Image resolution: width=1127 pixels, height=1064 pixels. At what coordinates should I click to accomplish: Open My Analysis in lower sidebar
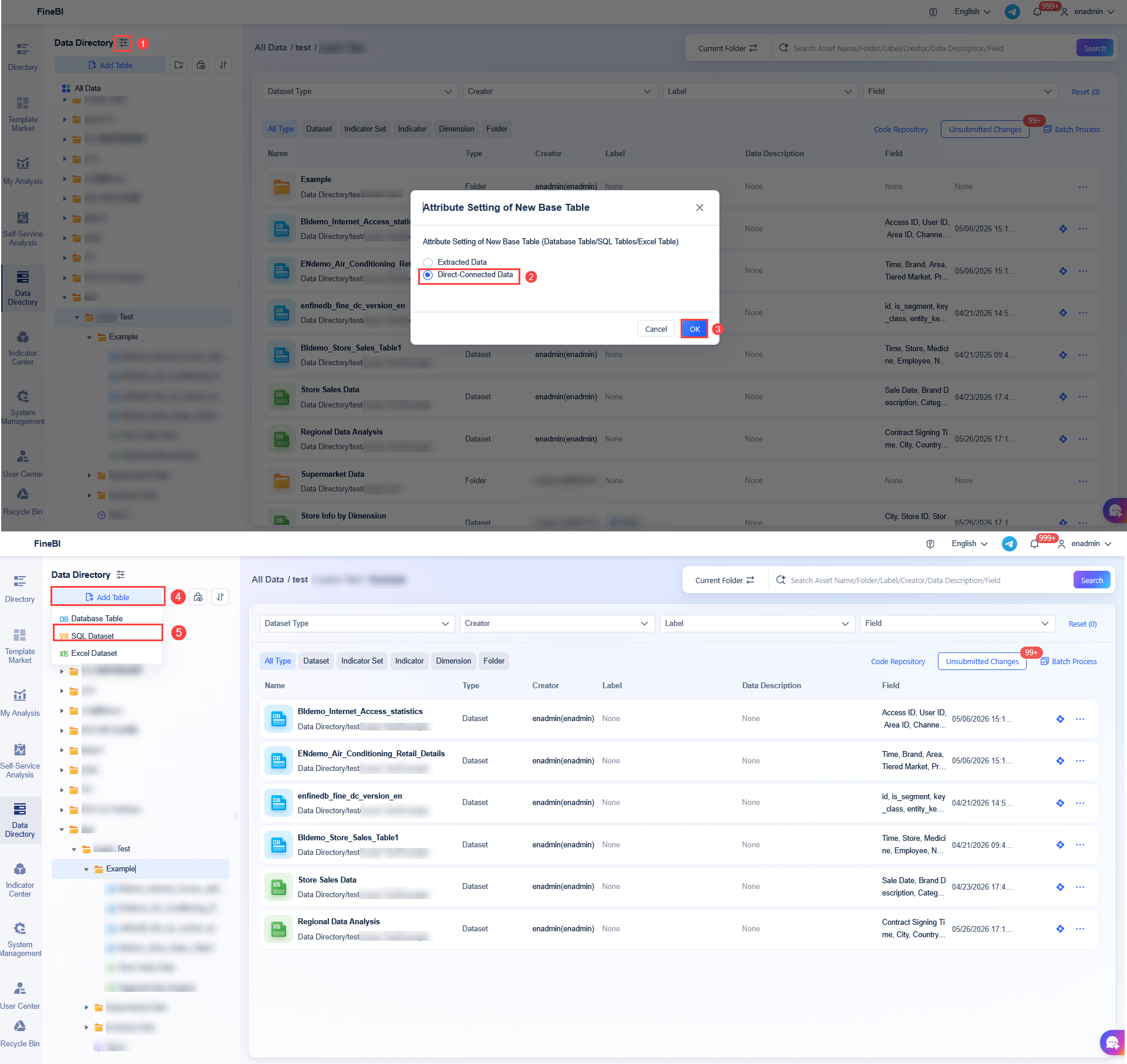coord(20,703)
